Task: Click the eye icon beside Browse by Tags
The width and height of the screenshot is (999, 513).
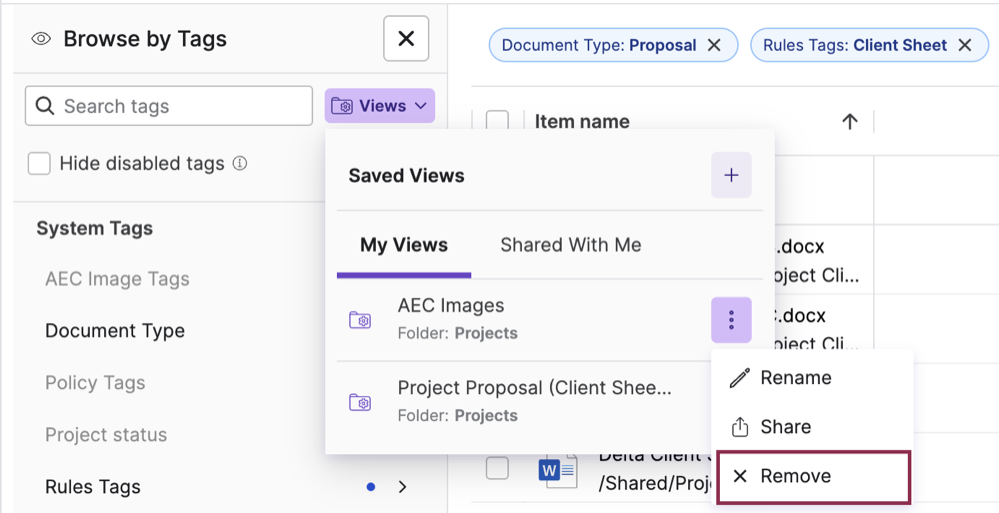Action: (41, 39)
